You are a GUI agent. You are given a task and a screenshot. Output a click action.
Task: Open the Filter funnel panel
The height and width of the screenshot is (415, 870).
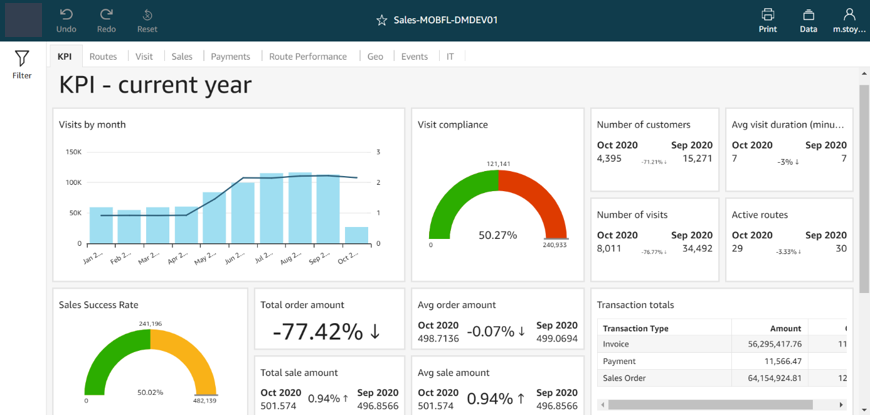21,59
